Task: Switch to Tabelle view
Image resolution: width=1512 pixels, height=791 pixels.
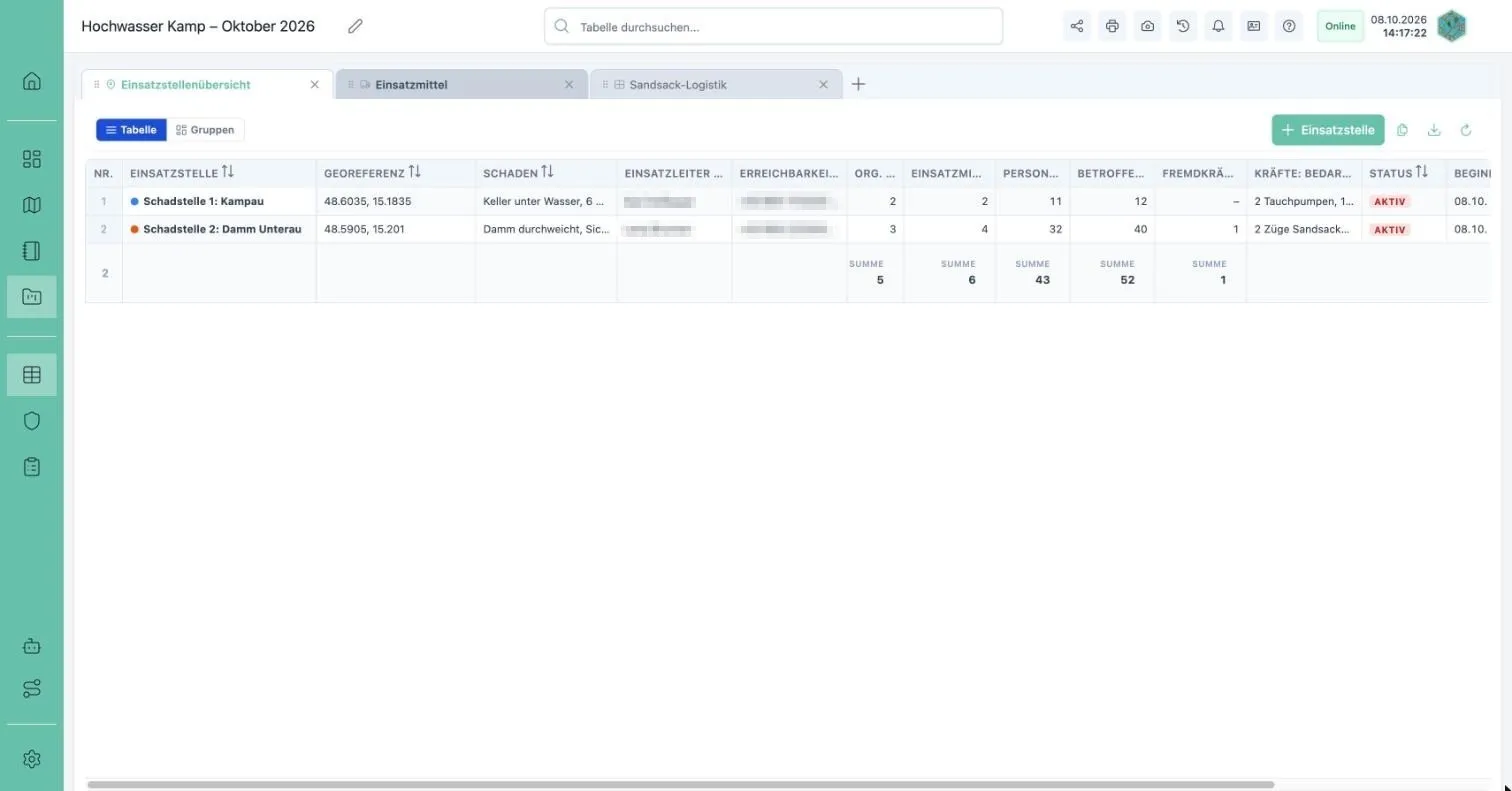Action: click(x=131, y=130)
